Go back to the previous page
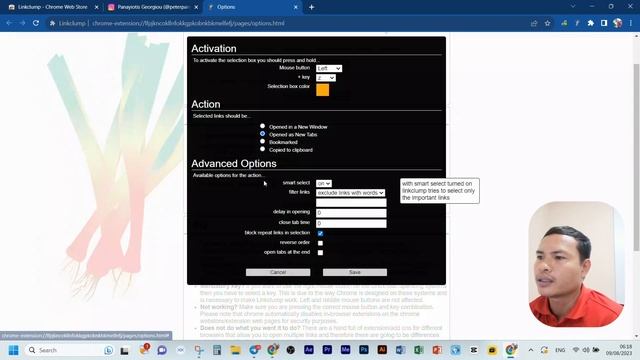This screenshot has height=360, width=640. pos(9,23)
